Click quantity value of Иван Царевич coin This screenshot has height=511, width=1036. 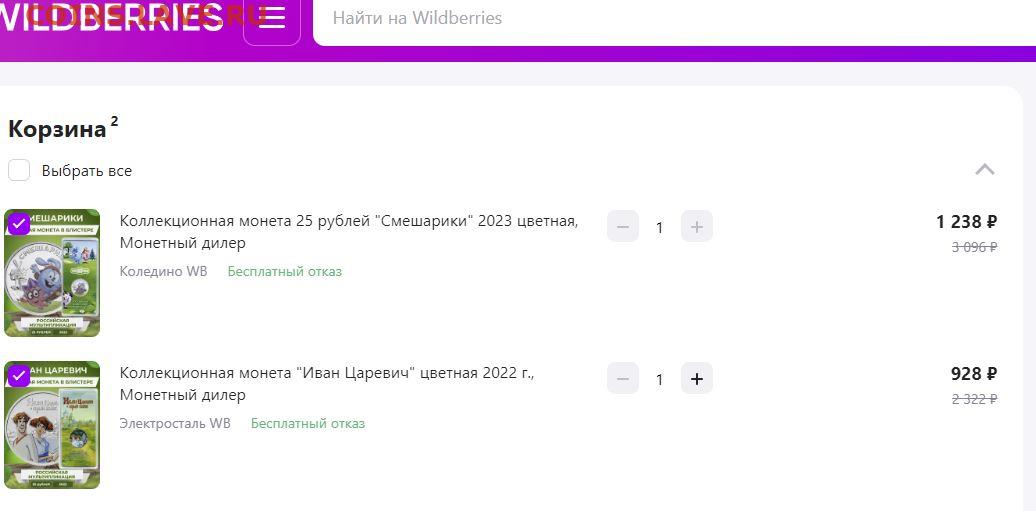[x=659, y=380]
